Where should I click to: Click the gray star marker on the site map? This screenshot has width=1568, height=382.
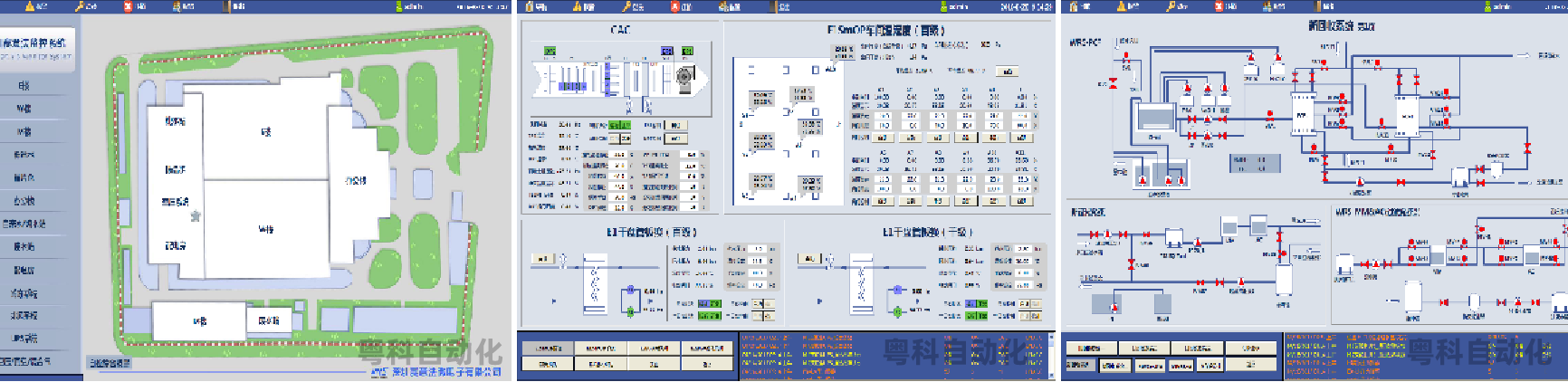click(195, 216)
